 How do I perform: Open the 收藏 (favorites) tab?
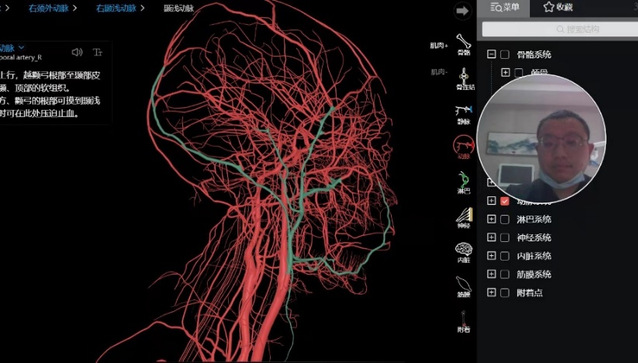(558, 7)
